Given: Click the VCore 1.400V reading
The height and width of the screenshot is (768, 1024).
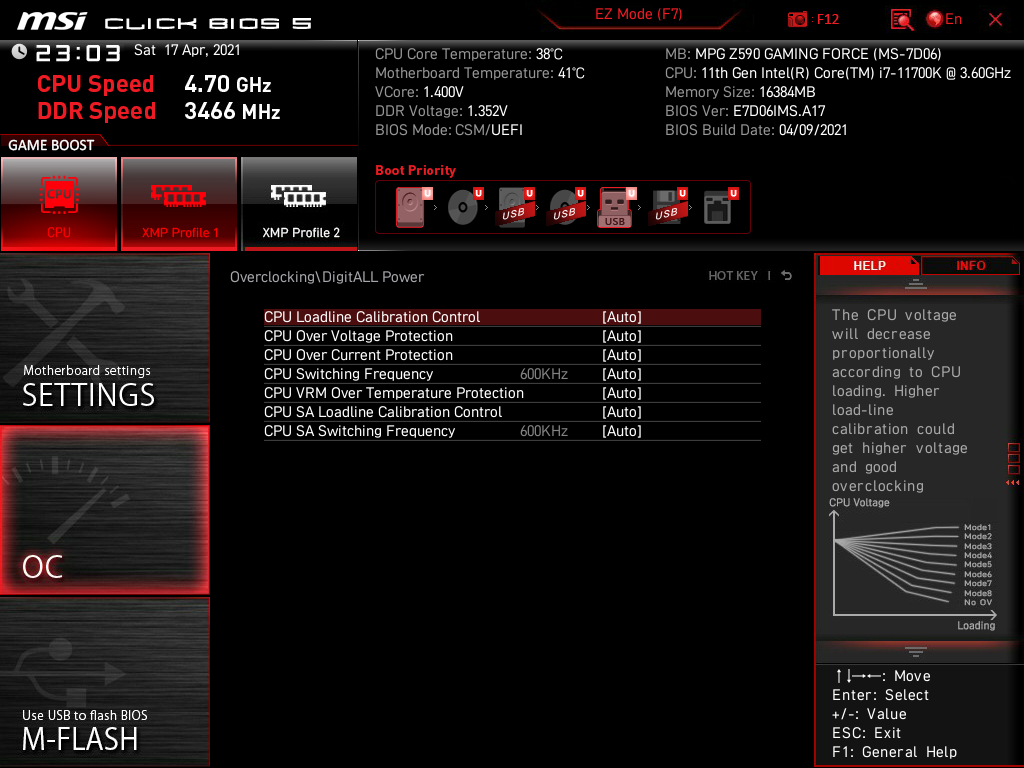Looking at the screenshot, I should [x=419, y=92].
